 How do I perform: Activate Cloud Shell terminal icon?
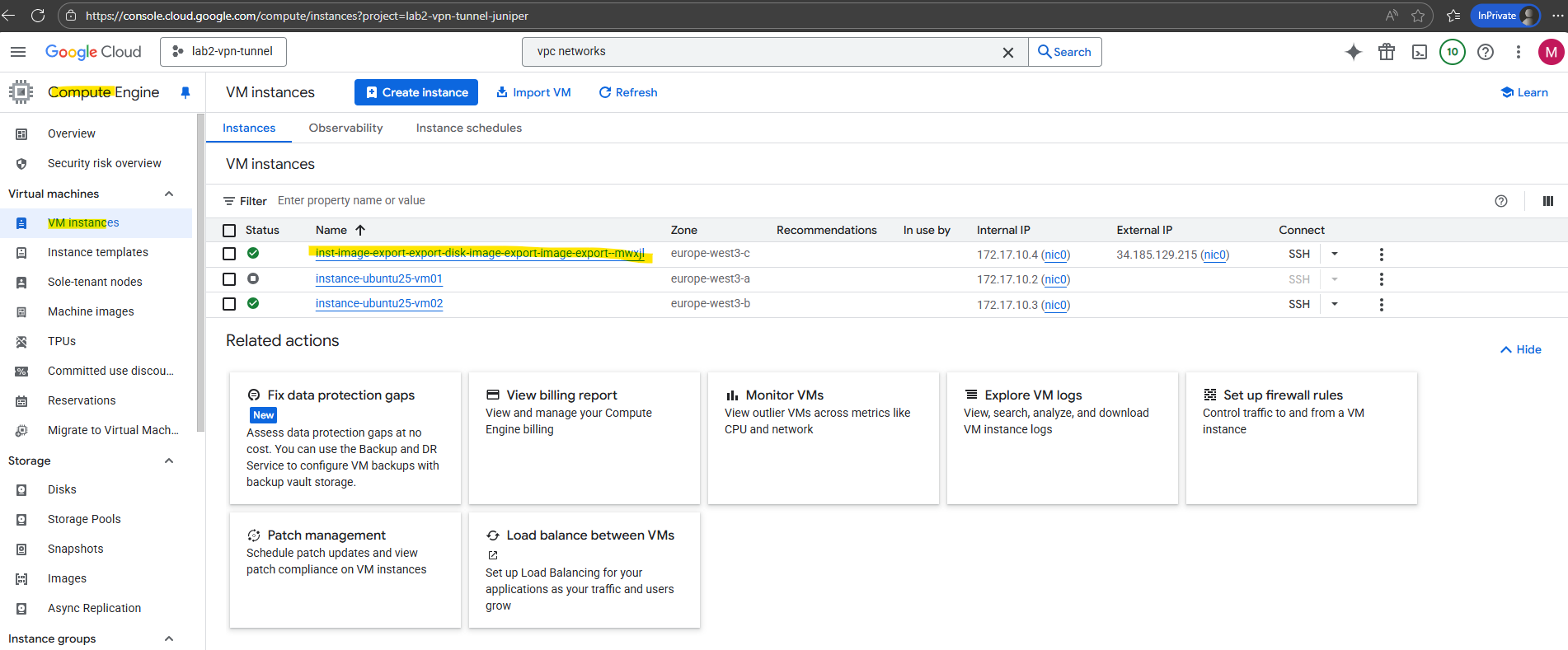1420,52
